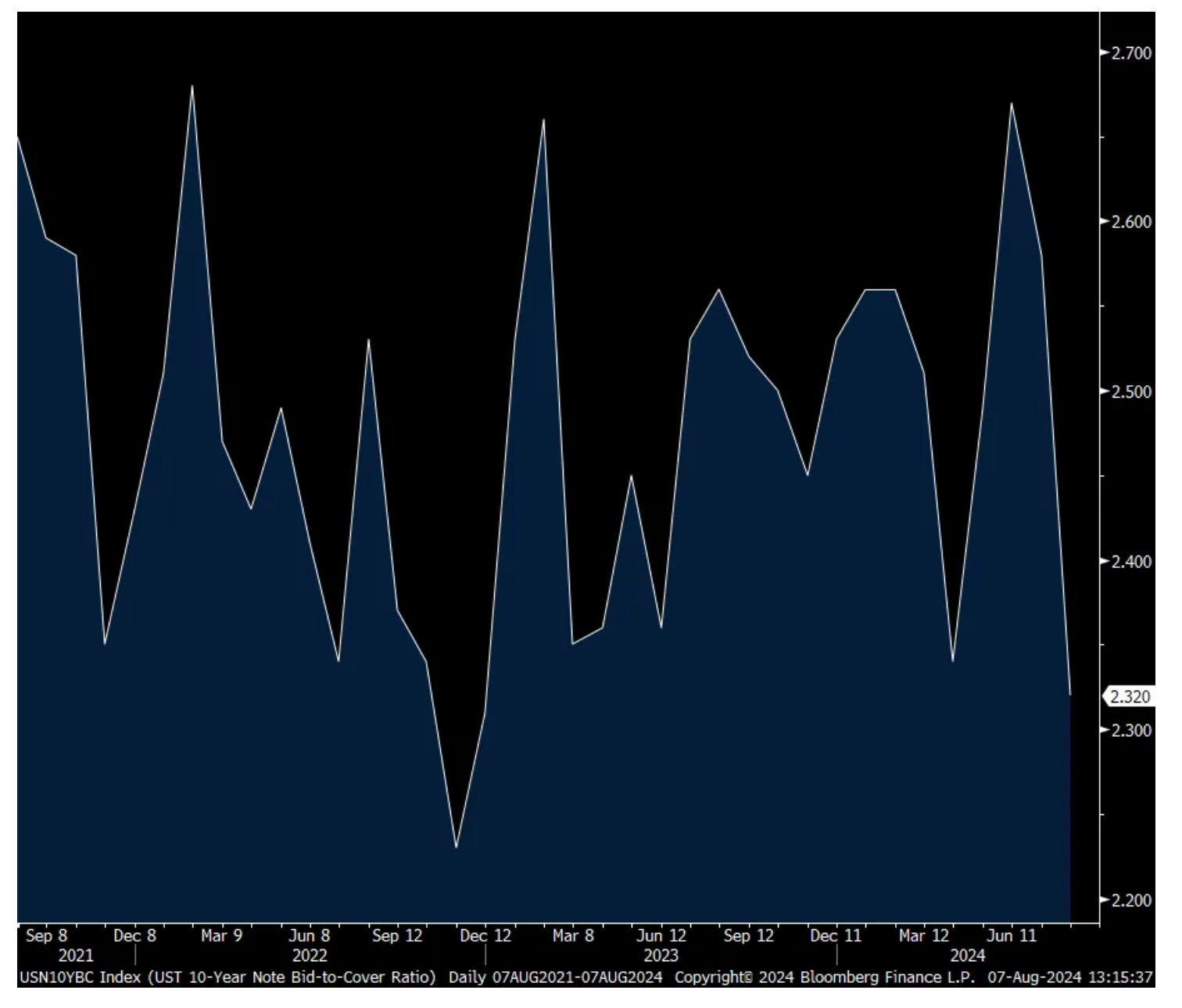Select the Jun 8 date marker
The height and width of the screenshot is (1008, 1182).
[x=310, y=936]
